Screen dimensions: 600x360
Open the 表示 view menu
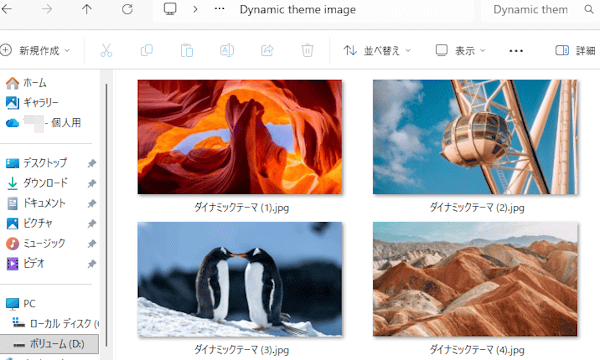tap(460, 50)
